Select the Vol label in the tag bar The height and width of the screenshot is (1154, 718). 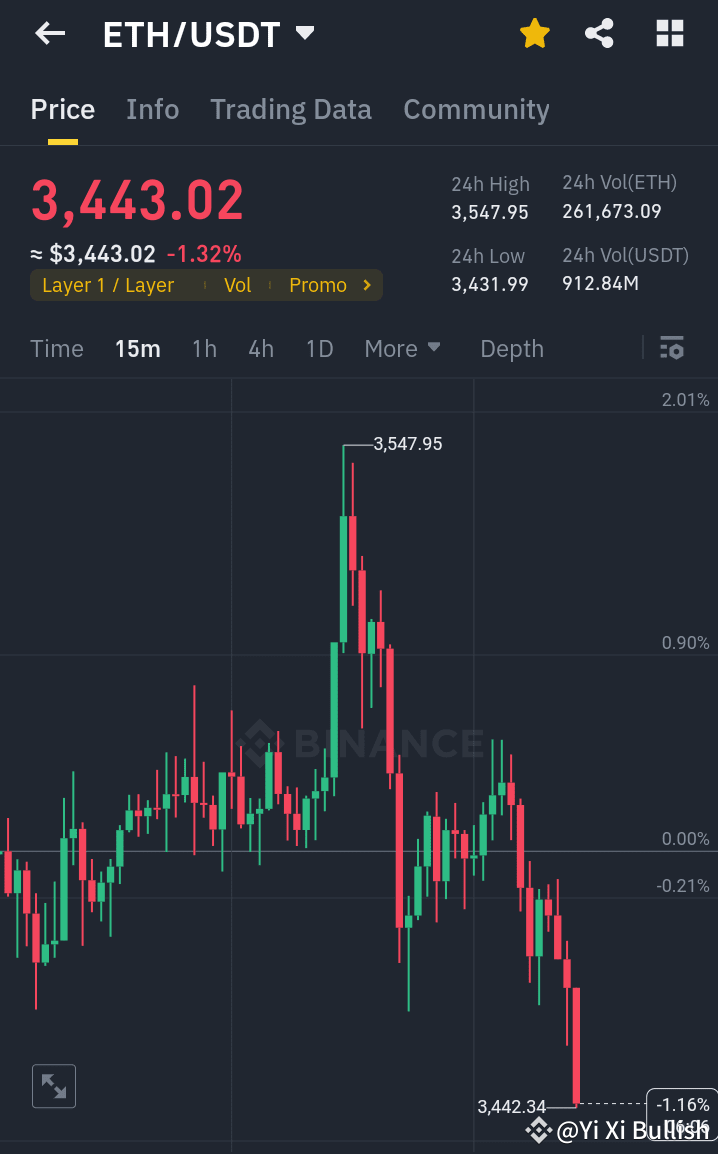coord(238,285)
